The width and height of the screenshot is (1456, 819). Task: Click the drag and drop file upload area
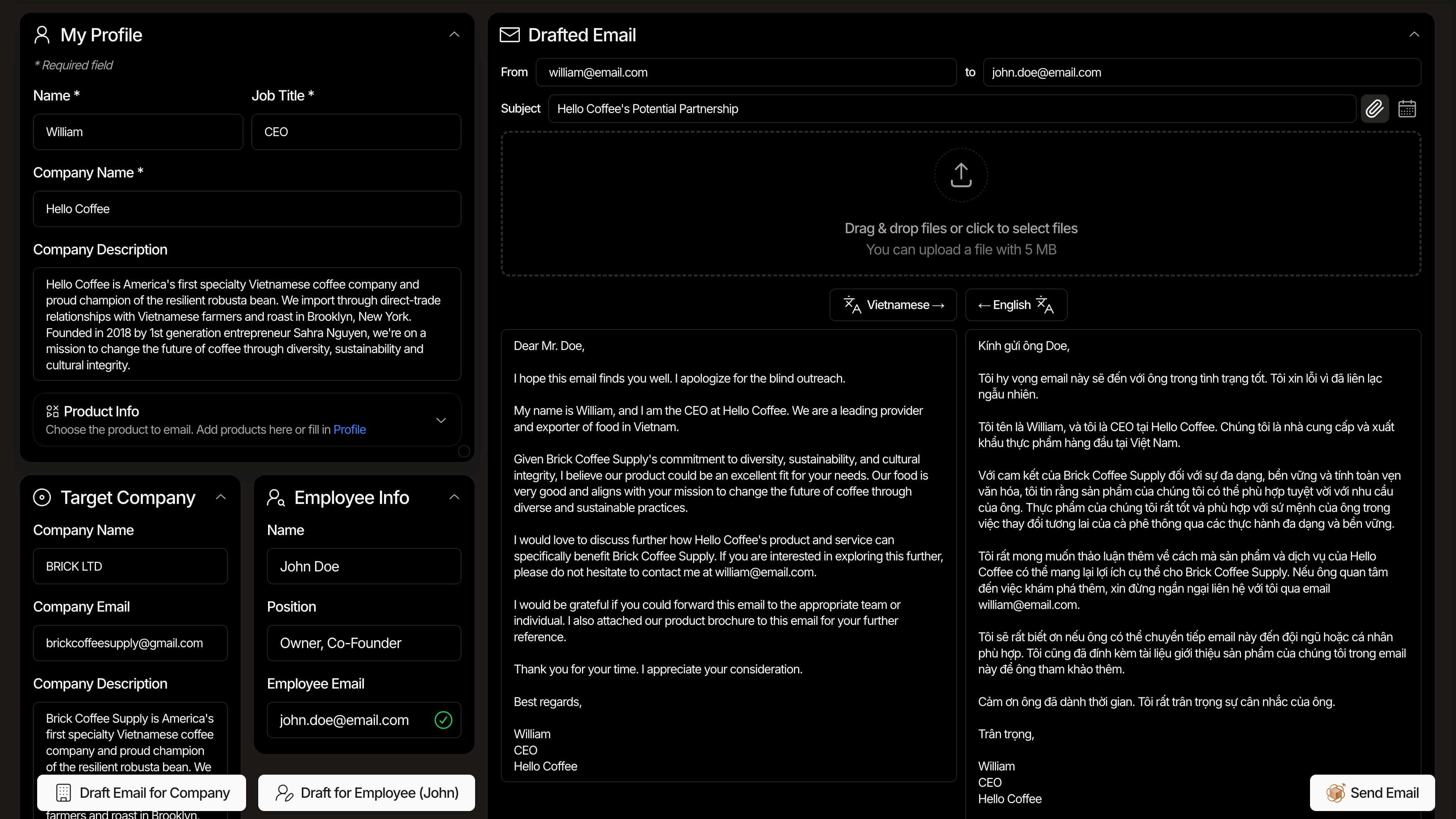(x=961, y=204)
